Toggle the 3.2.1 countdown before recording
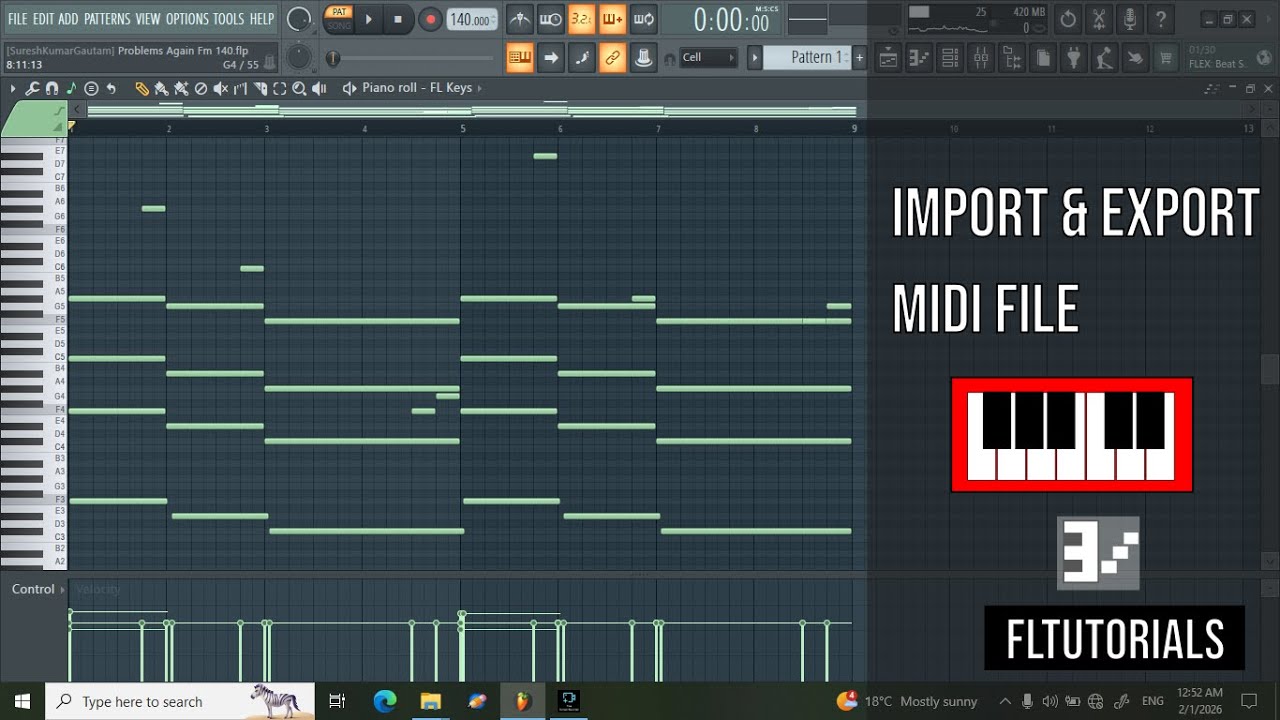This screenshot has width=1280, height=720. click(x=581, y=19)
